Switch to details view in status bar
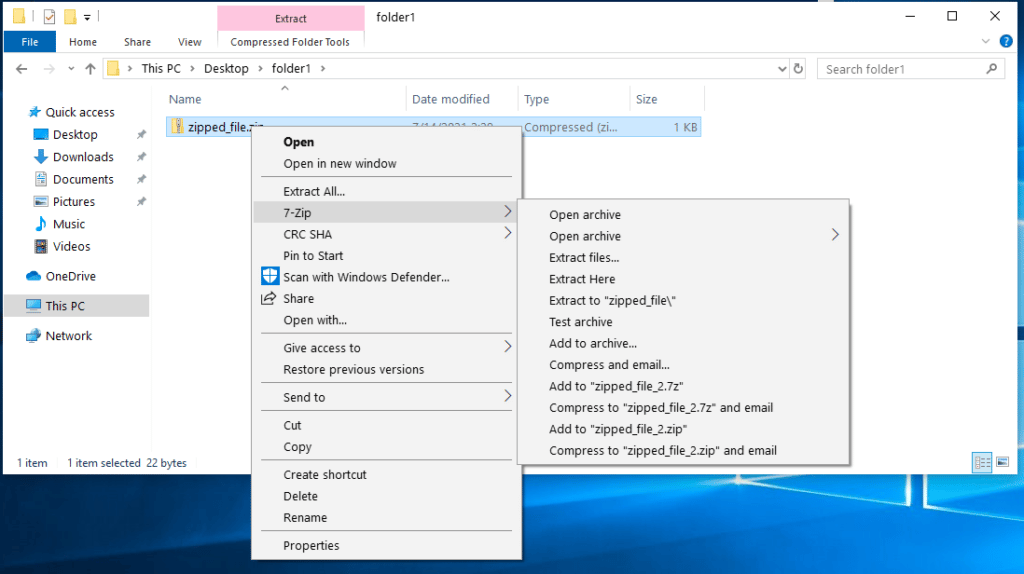Screen dimensions: 1024x574 982,462
